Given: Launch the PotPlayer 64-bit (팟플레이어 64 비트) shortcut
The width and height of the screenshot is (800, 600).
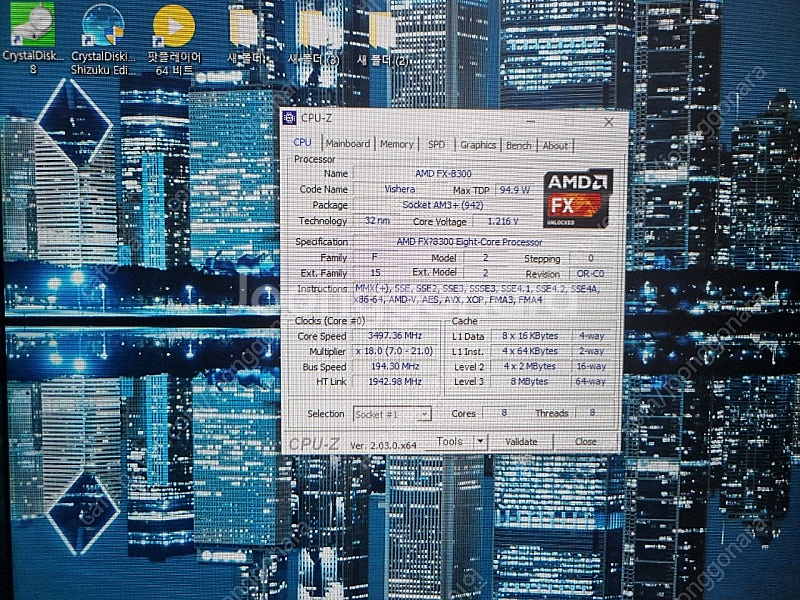Looking at the screenshot, I should tap(174, 40).
